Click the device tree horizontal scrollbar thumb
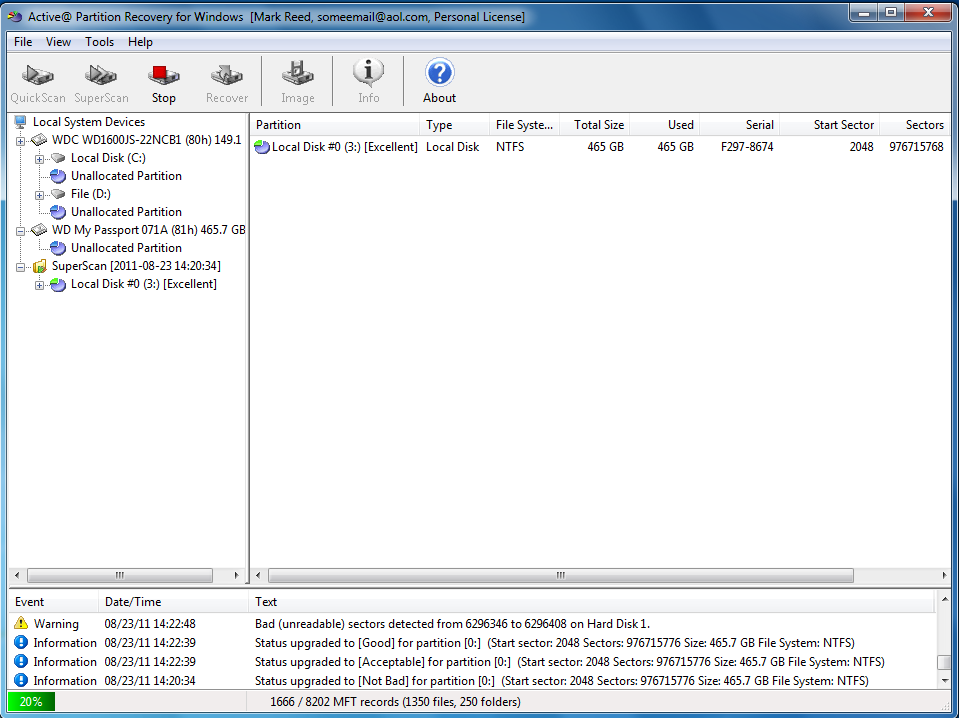Image resolution: width=960 pixels, height=718 pixels. point(120,575)
